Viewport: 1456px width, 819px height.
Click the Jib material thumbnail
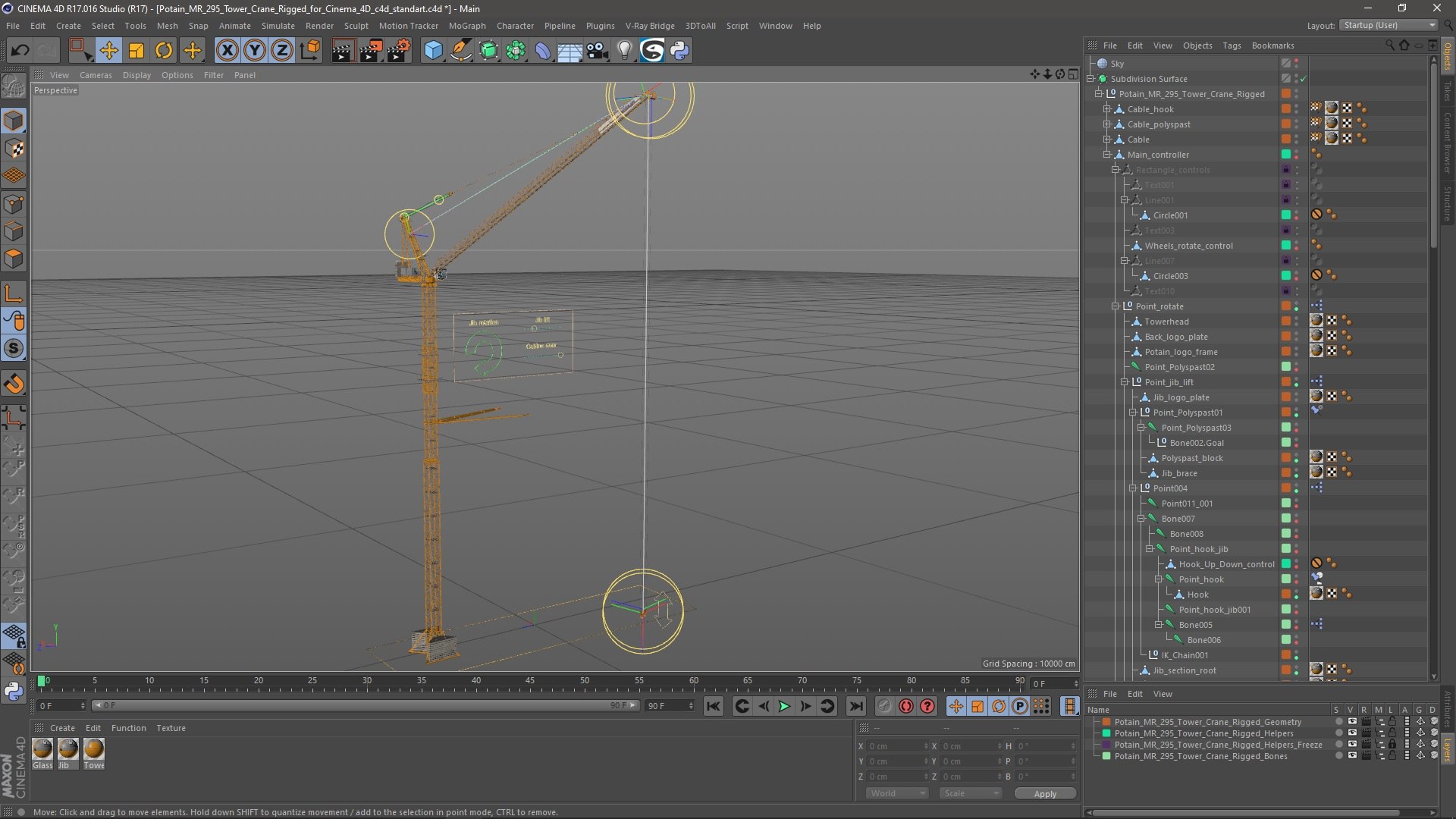[68, 749]
